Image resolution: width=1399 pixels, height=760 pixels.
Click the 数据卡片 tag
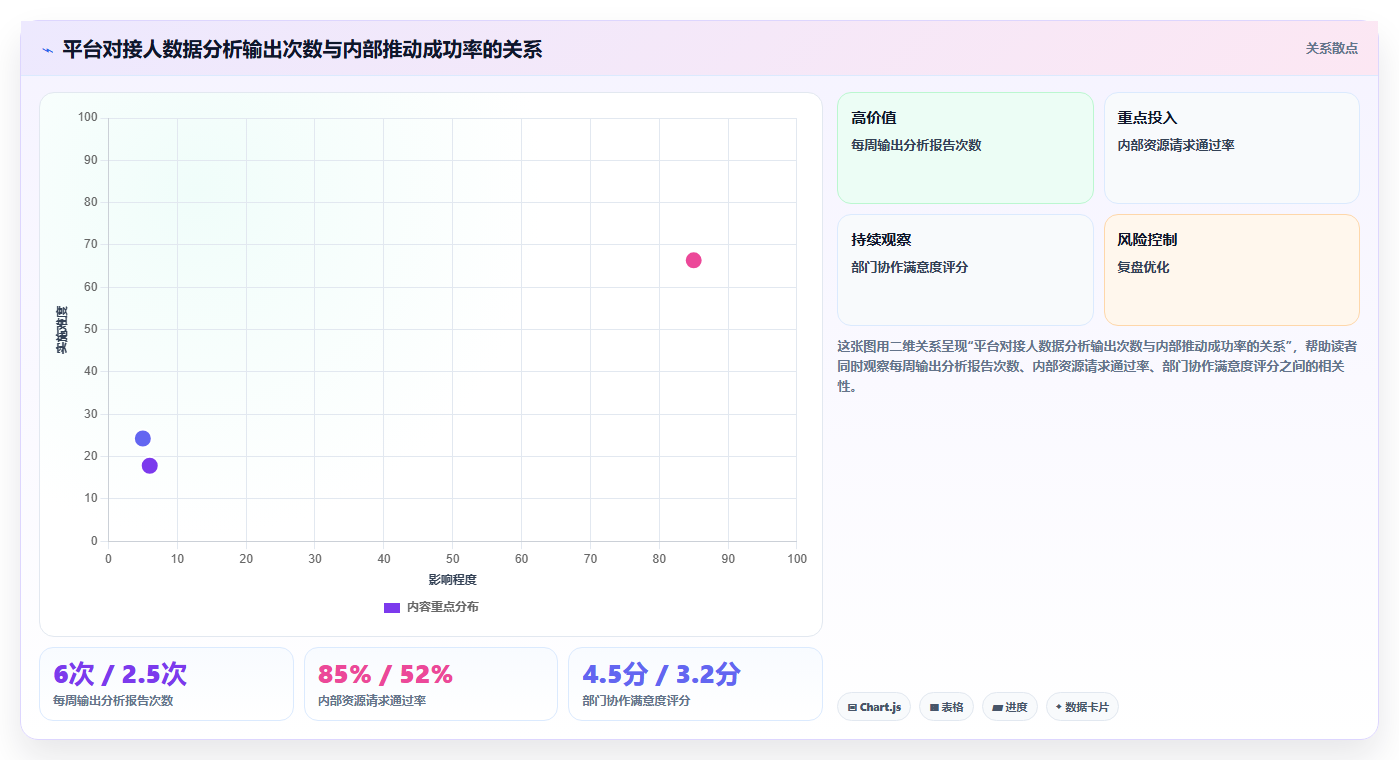(x=1082, y=707)
